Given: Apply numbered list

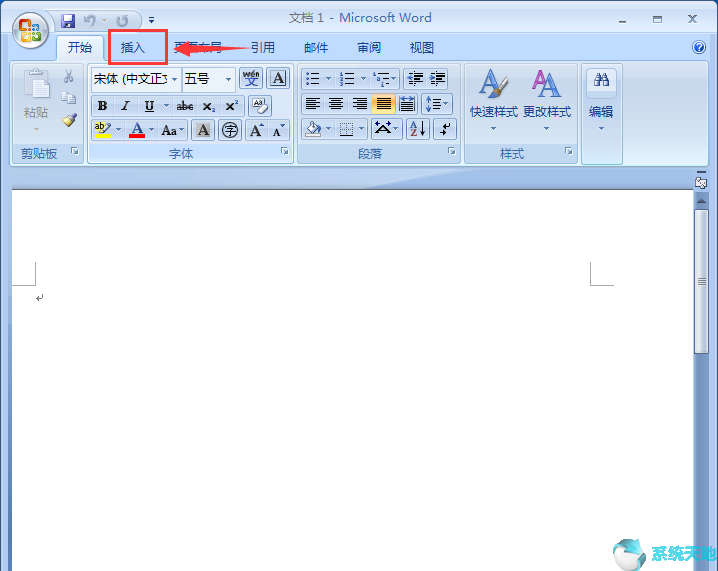Looking at the screenshot, I should tap(347, 79).
